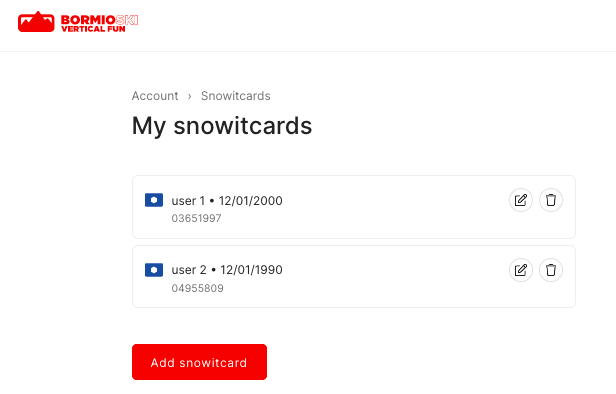This screenshot has height=394, width=616.
Task: Click the red Bormio Ski mountain logo
Action: [x=36, y=22]
